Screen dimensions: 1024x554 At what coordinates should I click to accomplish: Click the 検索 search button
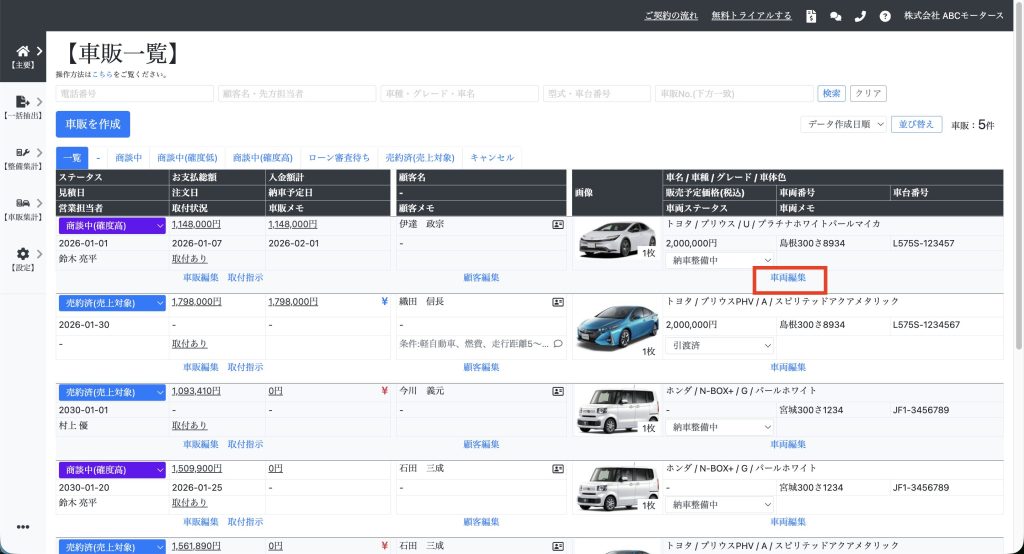coord(831,93)
